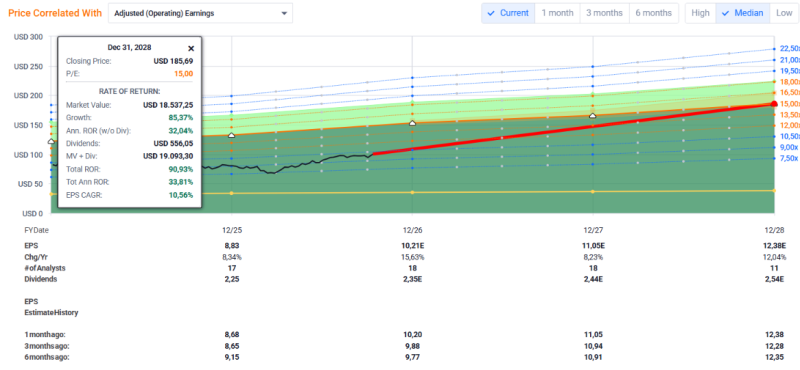The width and height of the screenshot is (800, 370).
Task: Click the EPS estimate 11,05E
Action: pyautogui.click(x=592, y=245)
